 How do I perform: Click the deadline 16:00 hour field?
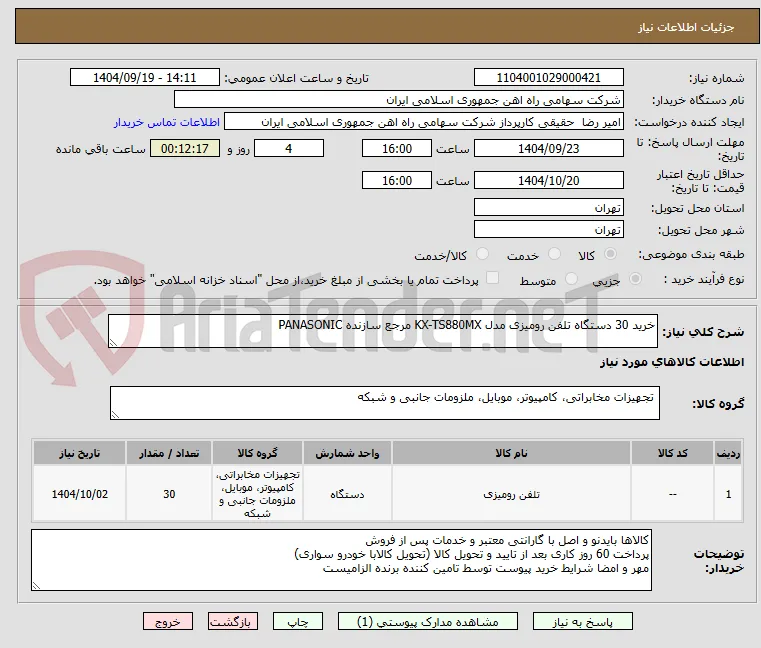click(397, 149)
